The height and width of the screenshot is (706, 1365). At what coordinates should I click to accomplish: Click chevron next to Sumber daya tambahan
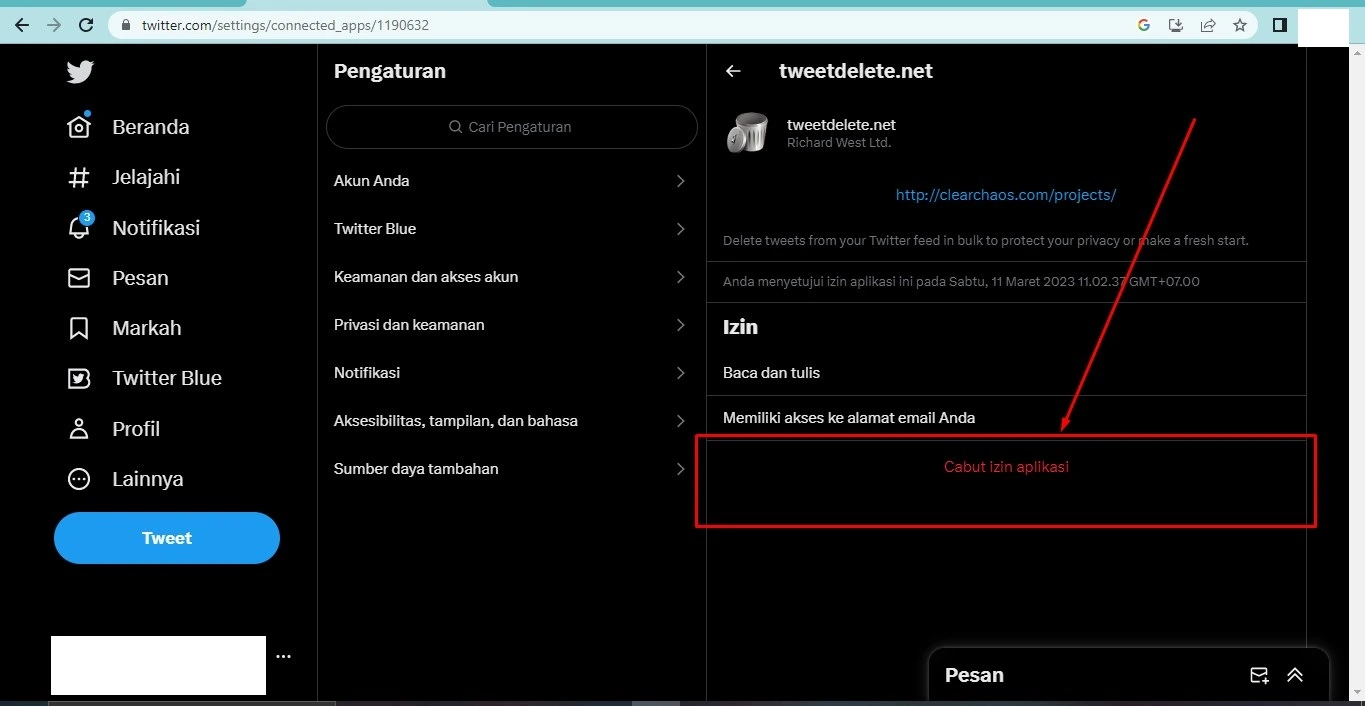[680, 469]
